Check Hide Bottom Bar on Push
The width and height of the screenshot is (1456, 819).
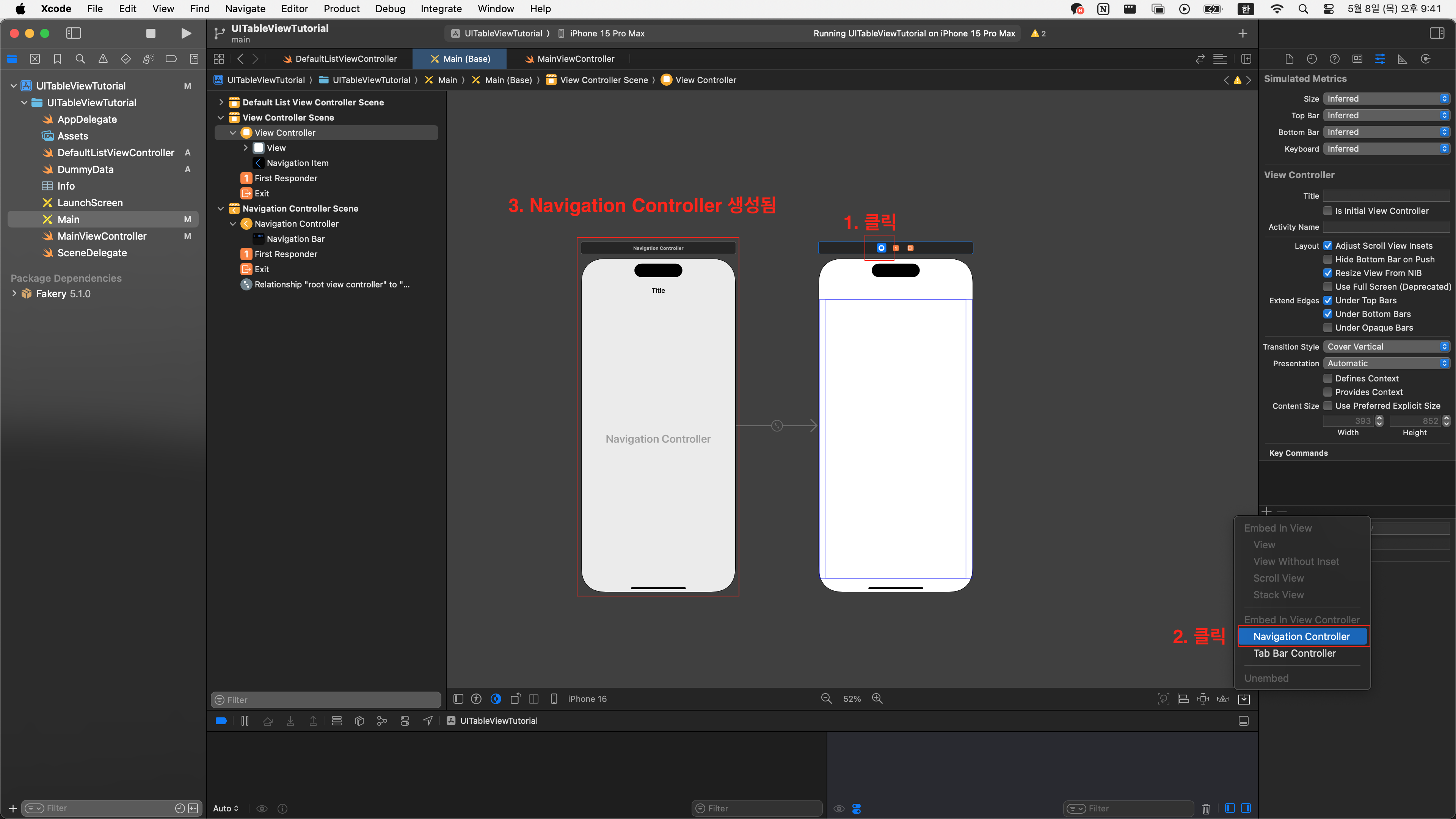[1328, 259]
